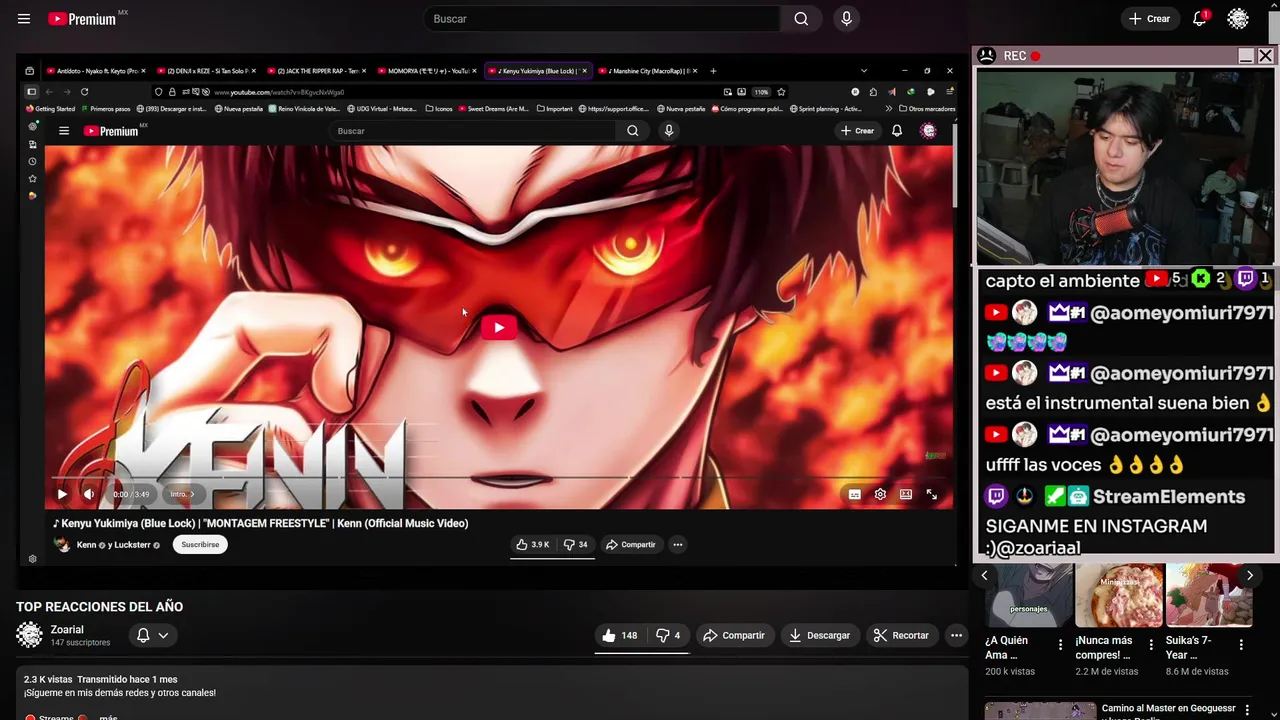Click inner YouTube search magnifier
The width and height of the screenshot is (1280, 720).
(633, 131)
